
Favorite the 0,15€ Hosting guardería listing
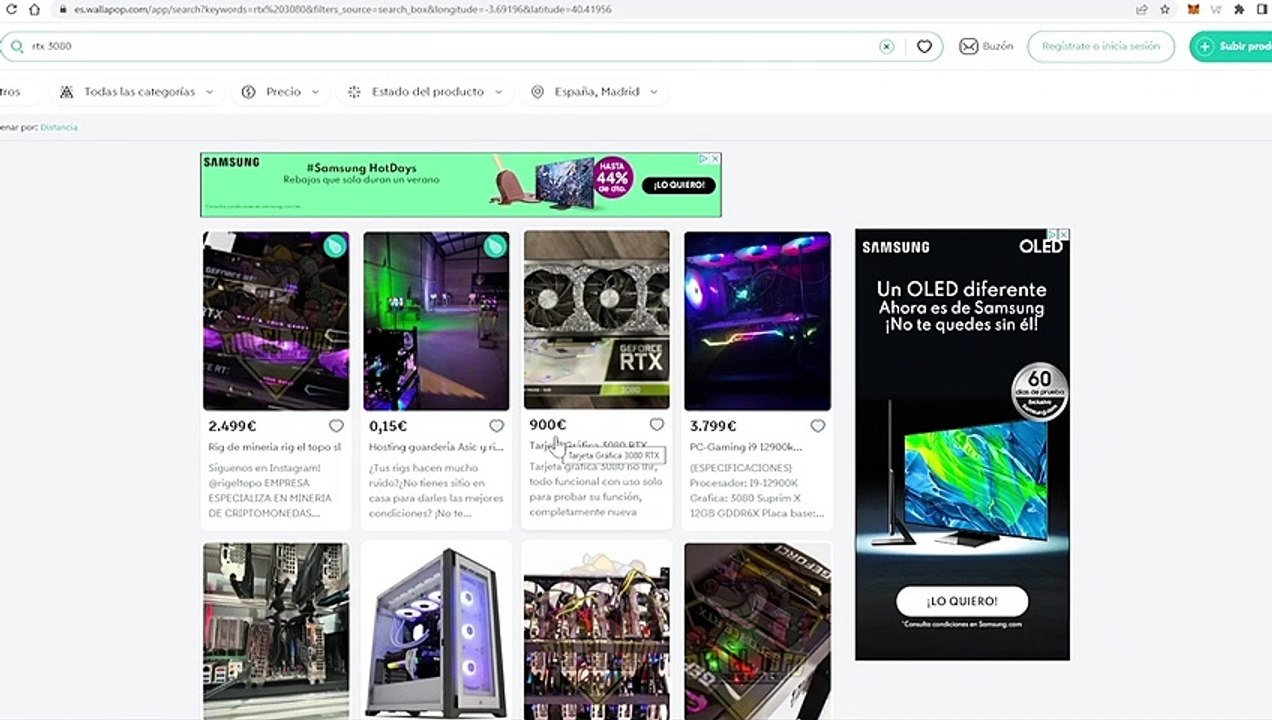pos(496,426)
